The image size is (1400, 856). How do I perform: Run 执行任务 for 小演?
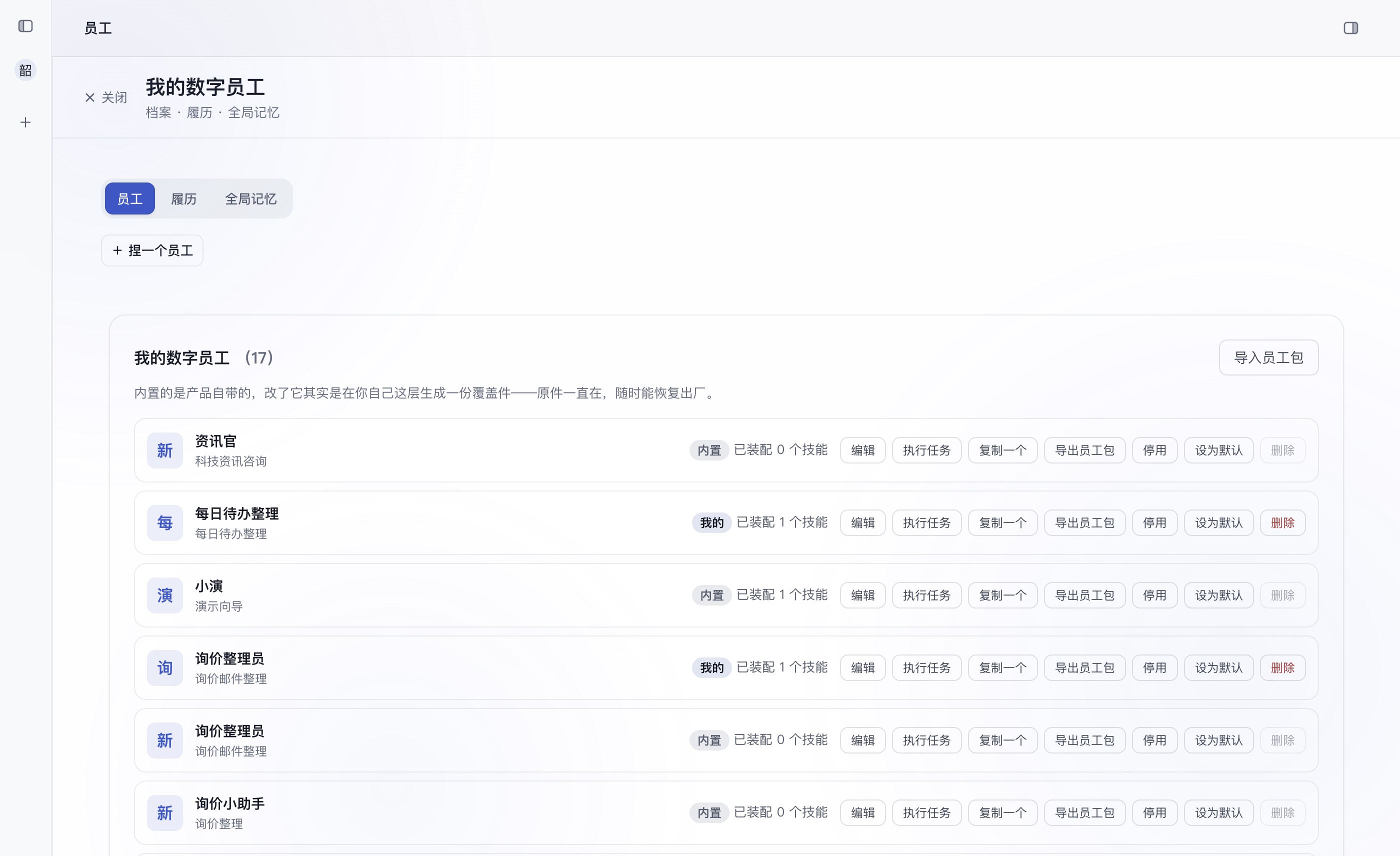926,595
